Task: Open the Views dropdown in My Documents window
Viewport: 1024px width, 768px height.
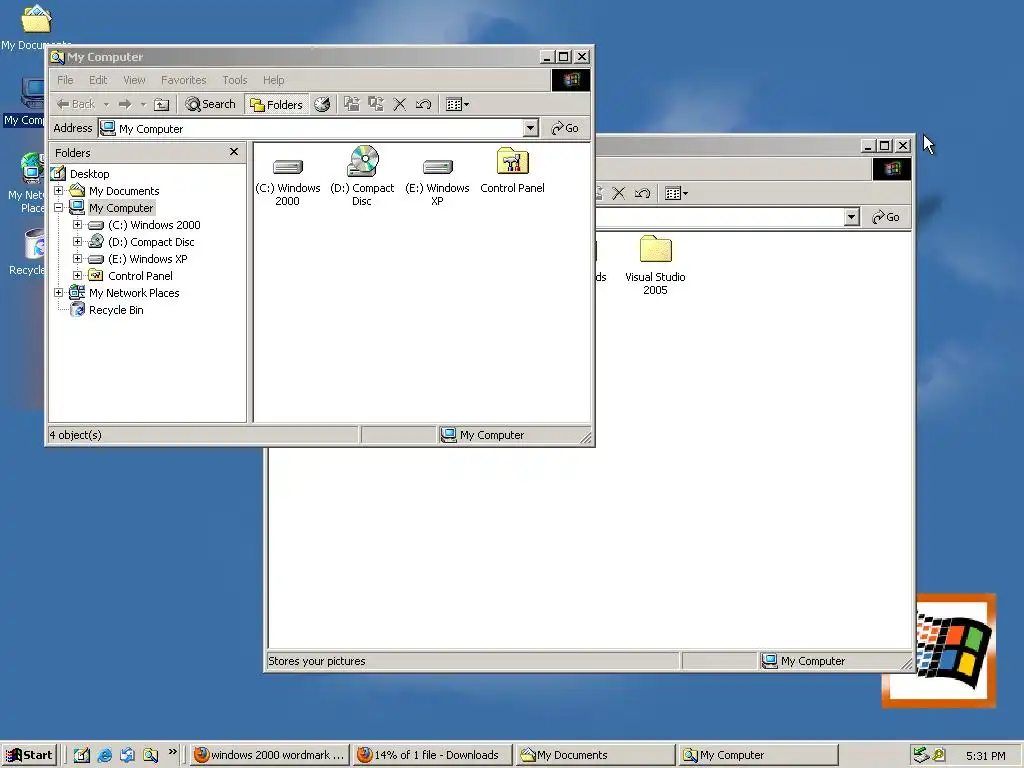Action: click(676, 193)
